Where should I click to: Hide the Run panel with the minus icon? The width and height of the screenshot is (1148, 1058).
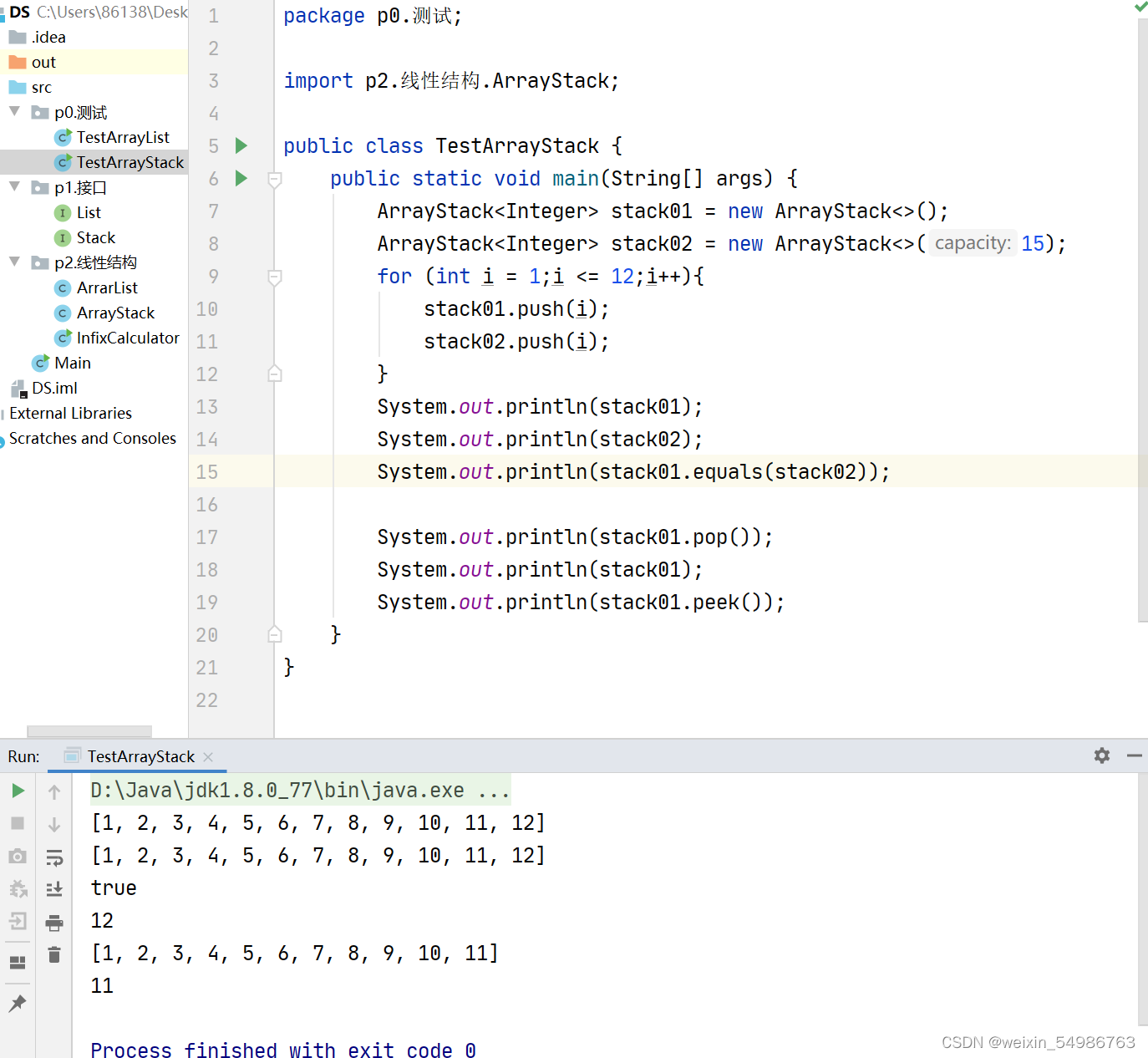click(1134, 755)
